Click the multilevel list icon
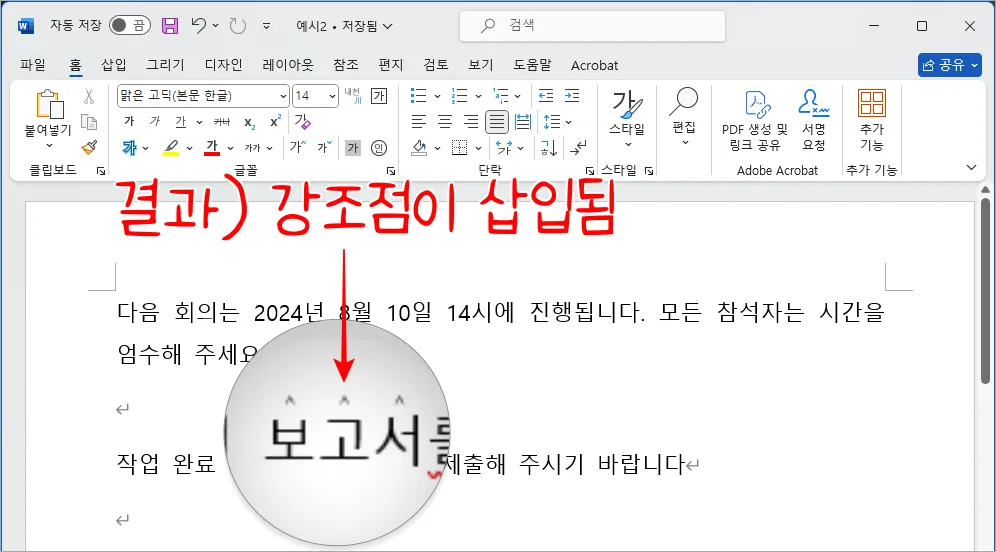This screenshot has width=996, height=552. (x=501, y=96)
